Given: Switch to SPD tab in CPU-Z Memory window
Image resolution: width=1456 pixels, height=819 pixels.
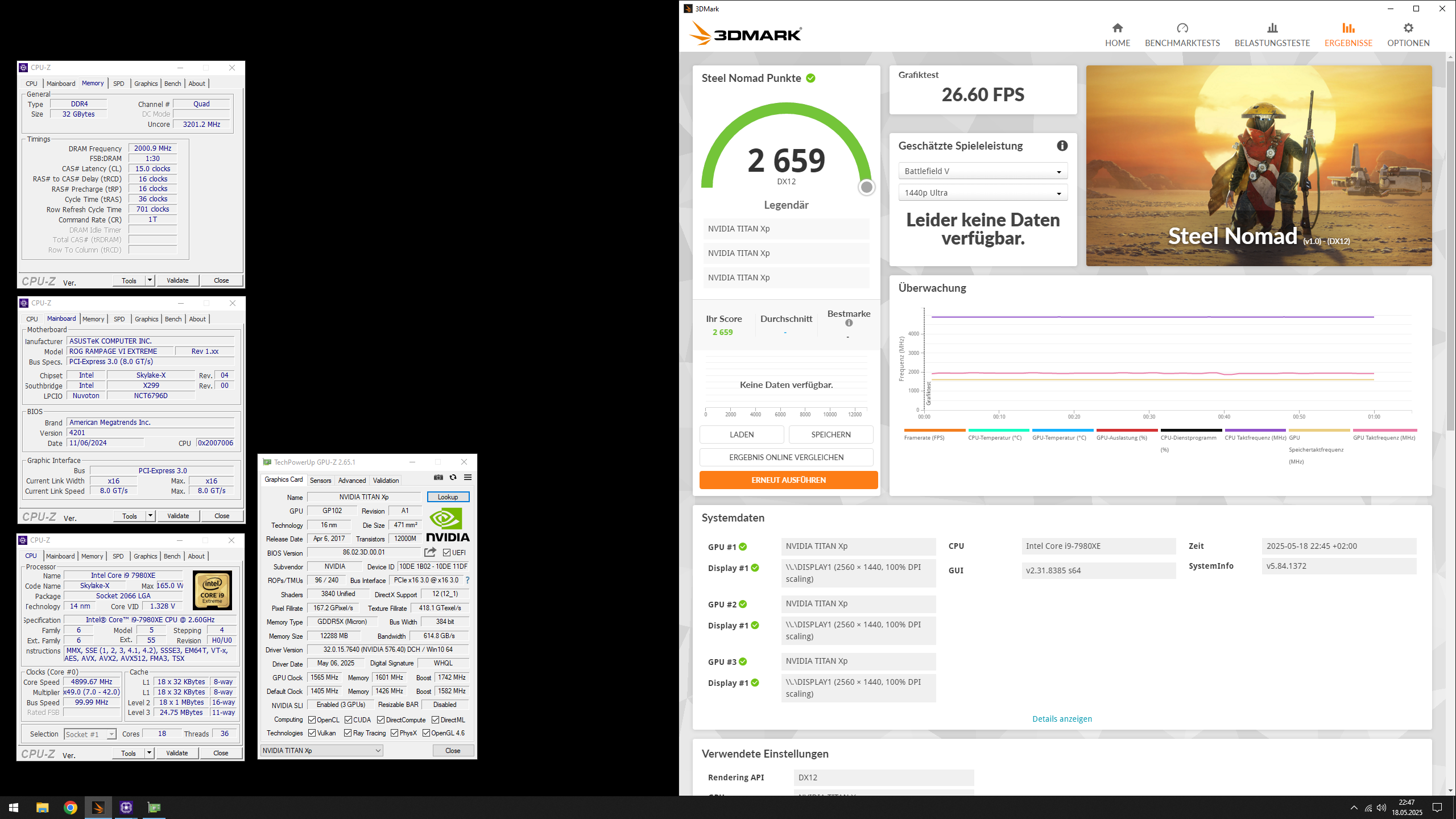Looking at the screenshot, I should click(118, 84).
